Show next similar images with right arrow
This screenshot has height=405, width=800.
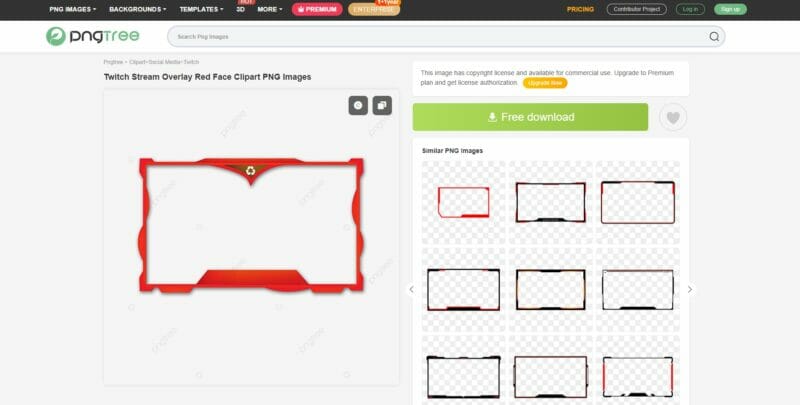coord(690,289)
